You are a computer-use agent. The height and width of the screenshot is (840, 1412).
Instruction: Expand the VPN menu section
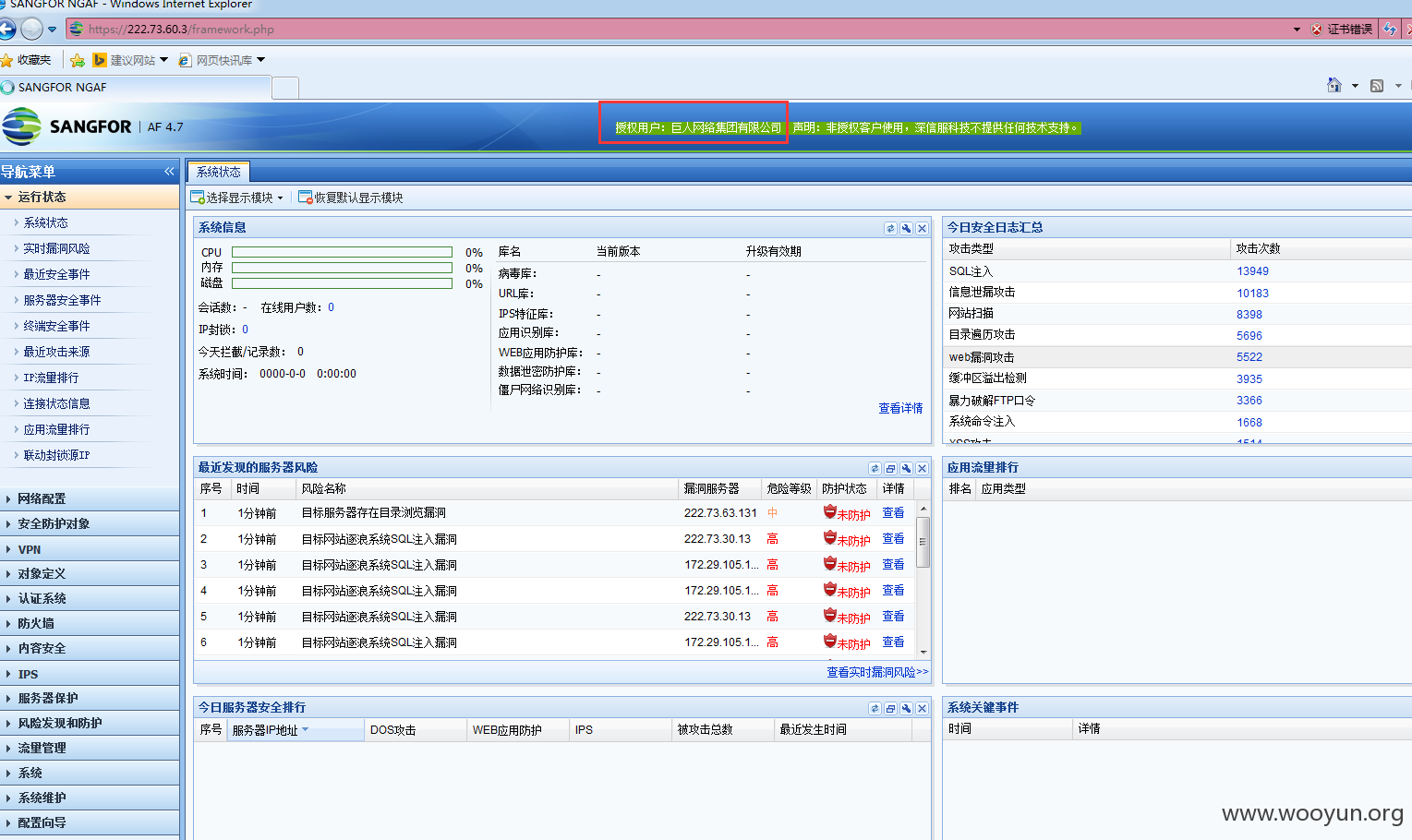(x=90, y=549)
